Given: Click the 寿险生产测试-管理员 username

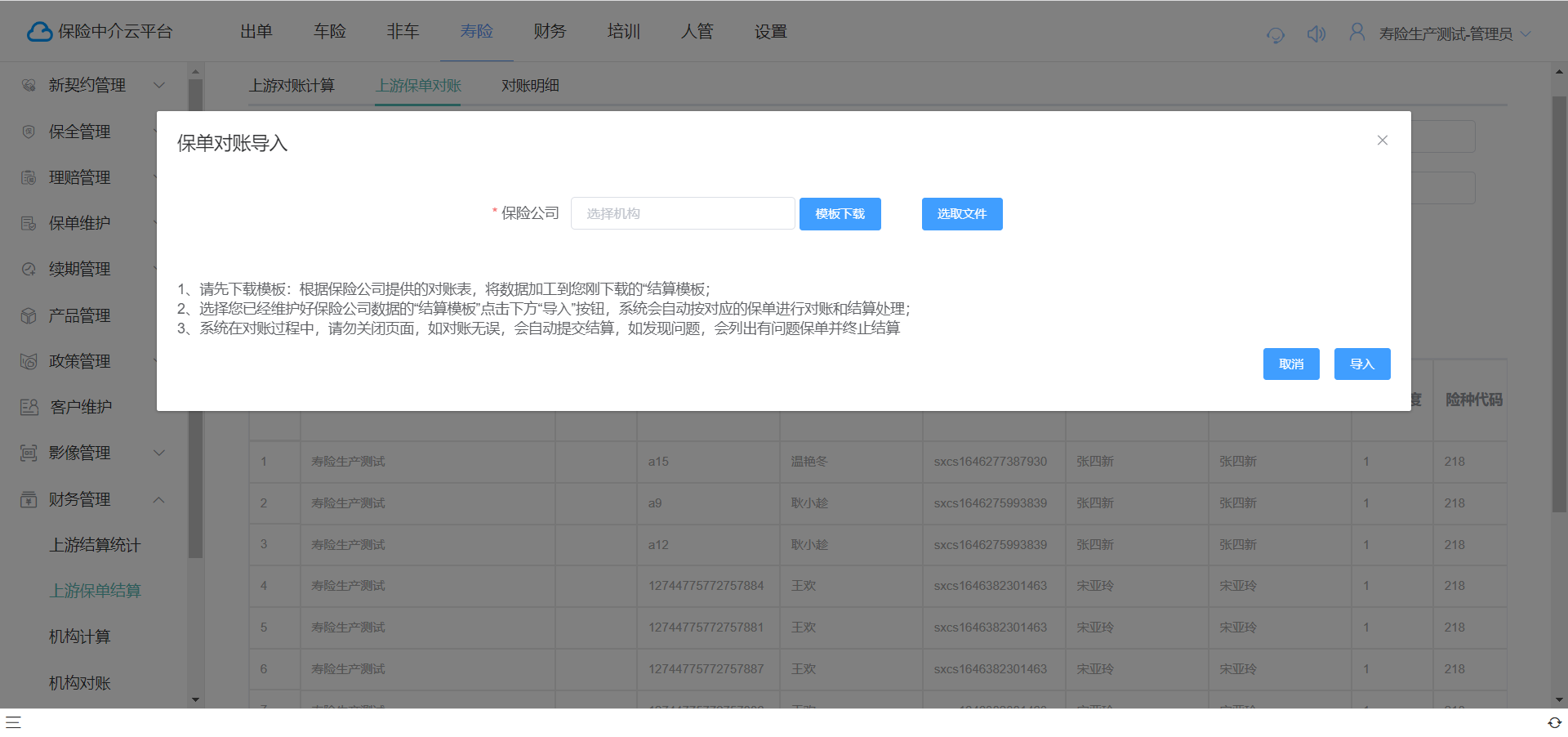Looking at the screenshot, I should coord(1445,34).
